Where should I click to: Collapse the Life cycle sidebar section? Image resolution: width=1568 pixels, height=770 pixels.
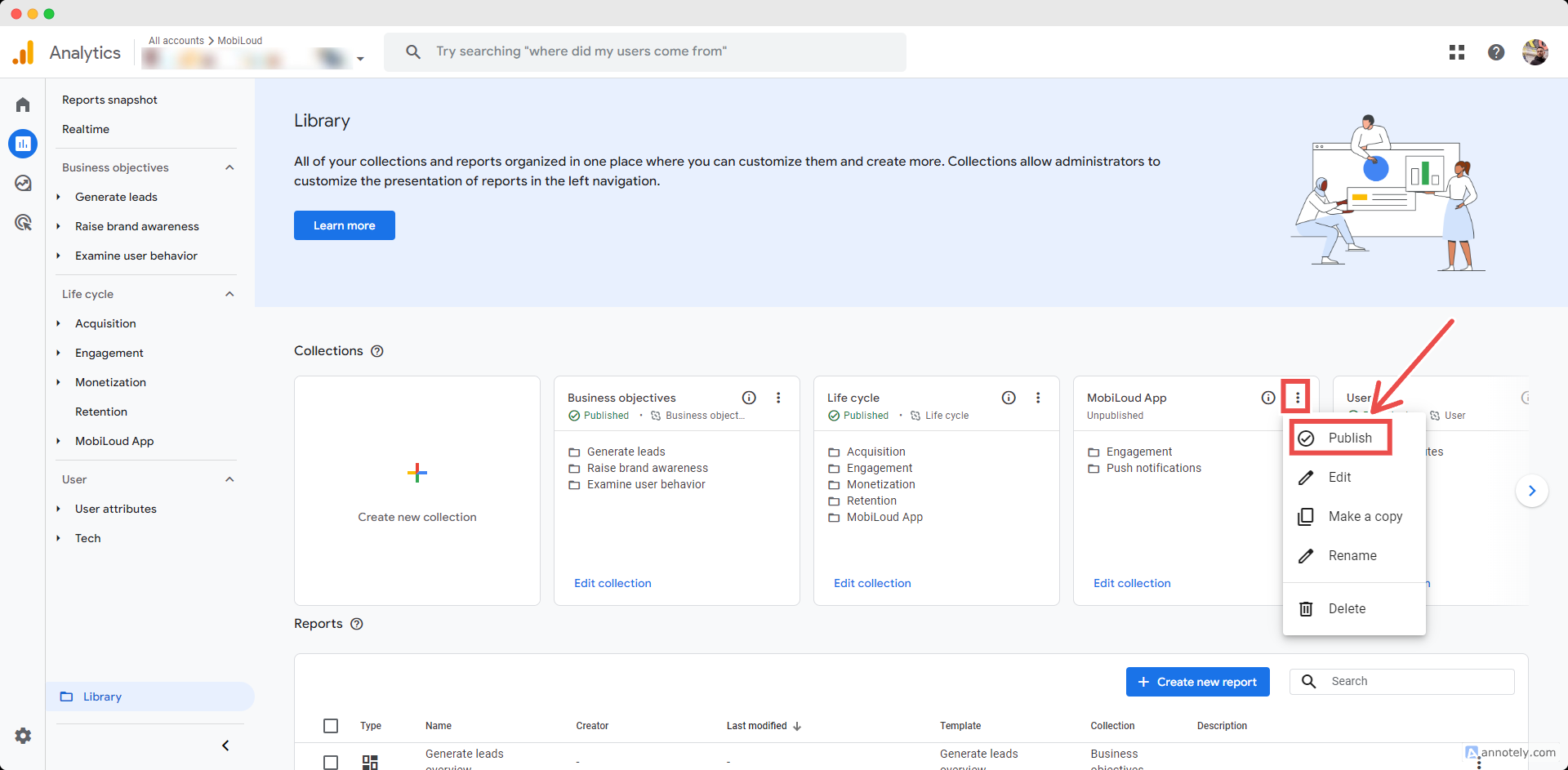229,294
